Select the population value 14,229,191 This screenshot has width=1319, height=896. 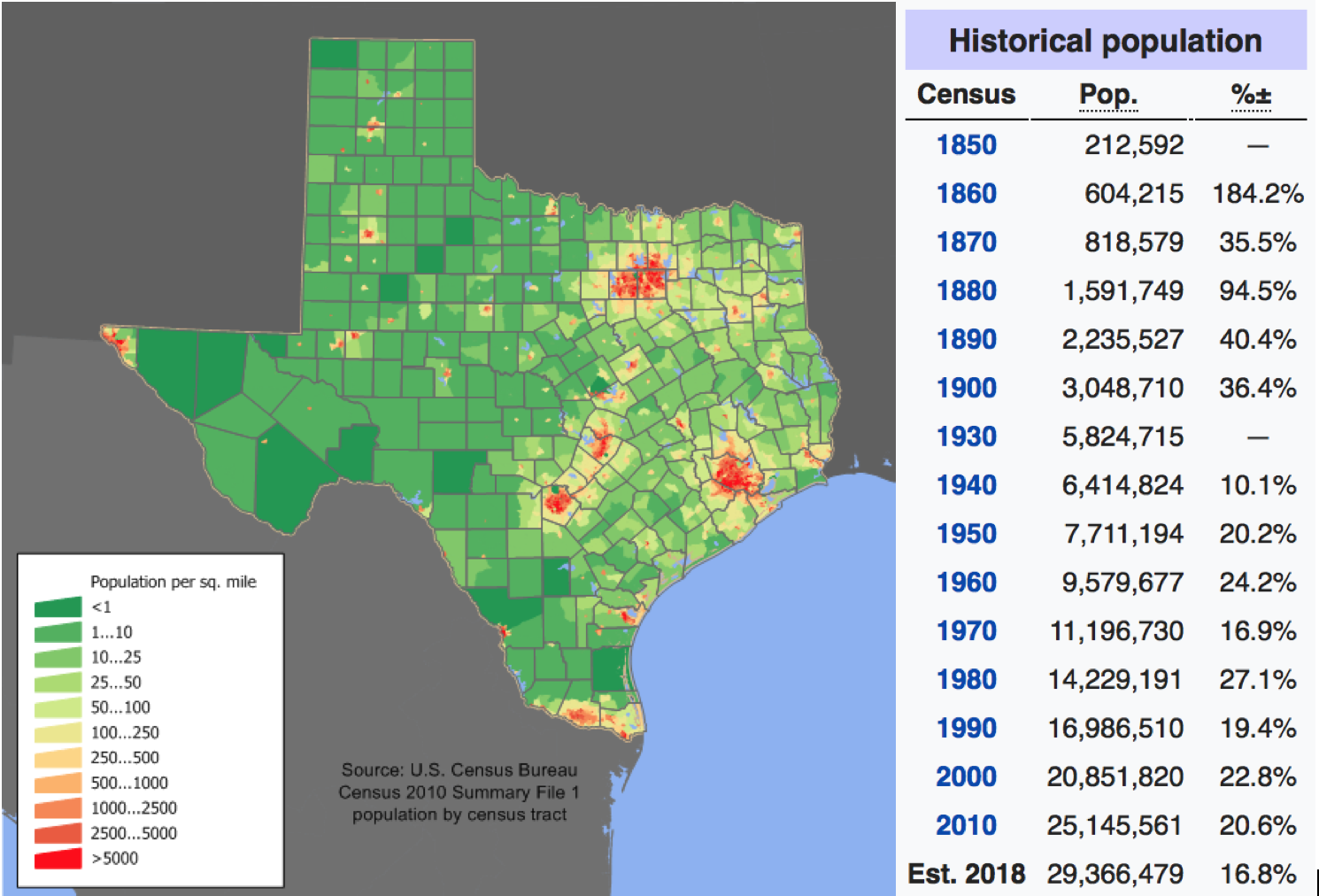(1115, 681)
